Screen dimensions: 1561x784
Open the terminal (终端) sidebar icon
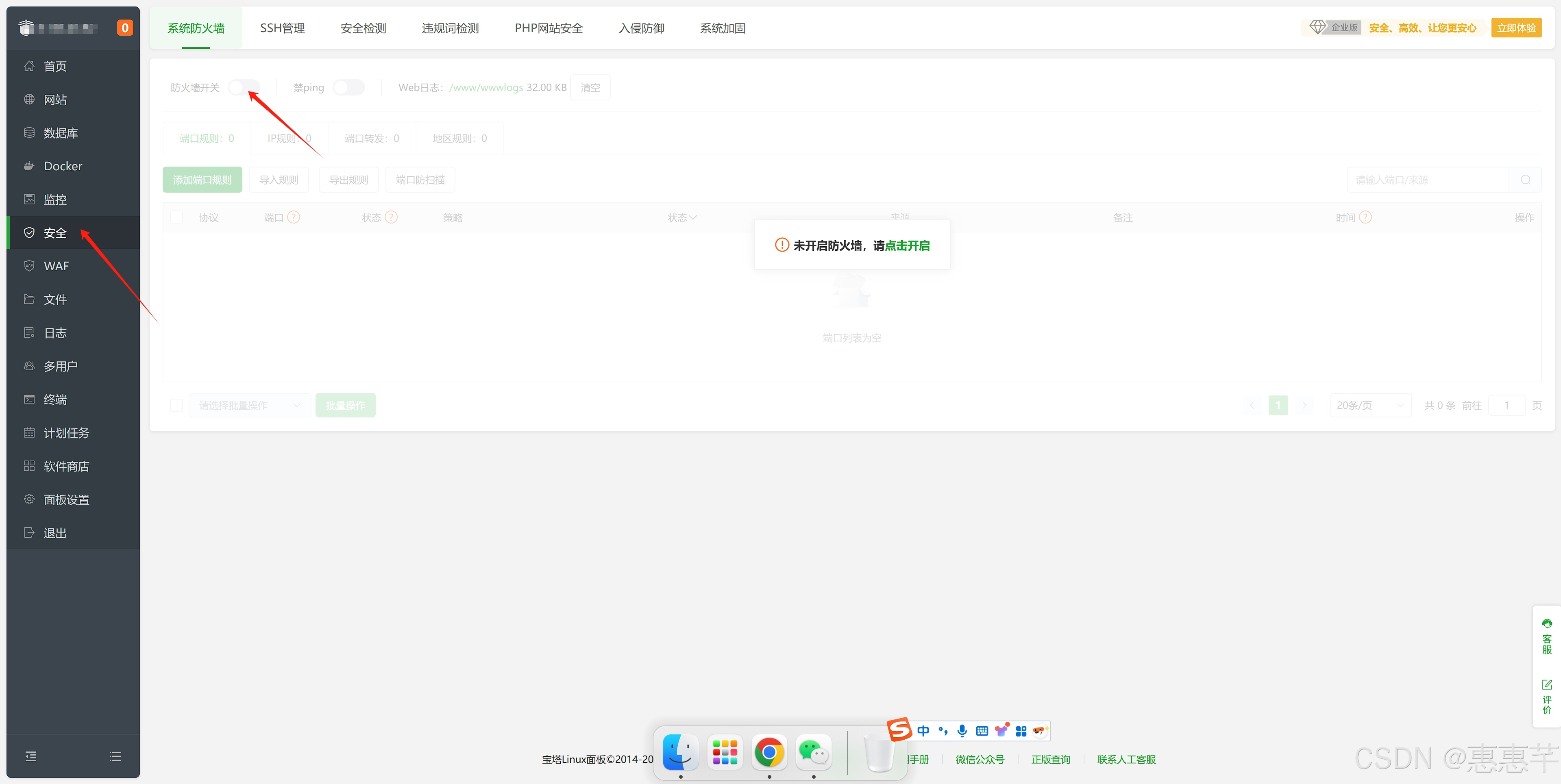coord(28,399)
